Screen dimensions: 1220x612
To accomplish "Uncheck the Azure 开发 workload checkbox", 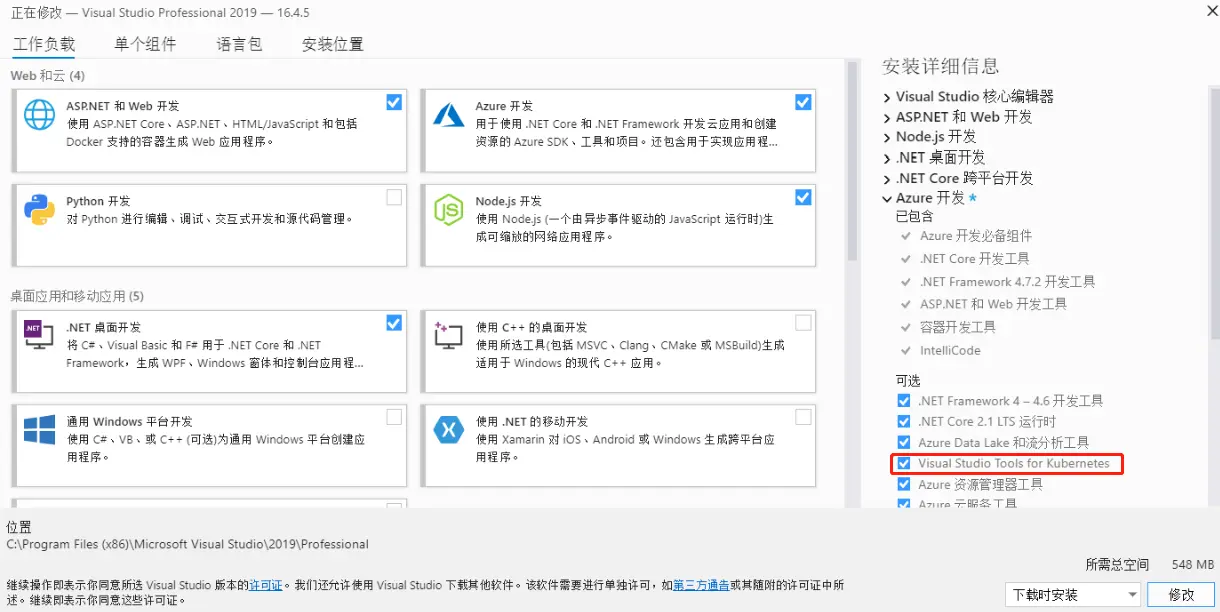I will pyautogui.click(x=803, y=102).
